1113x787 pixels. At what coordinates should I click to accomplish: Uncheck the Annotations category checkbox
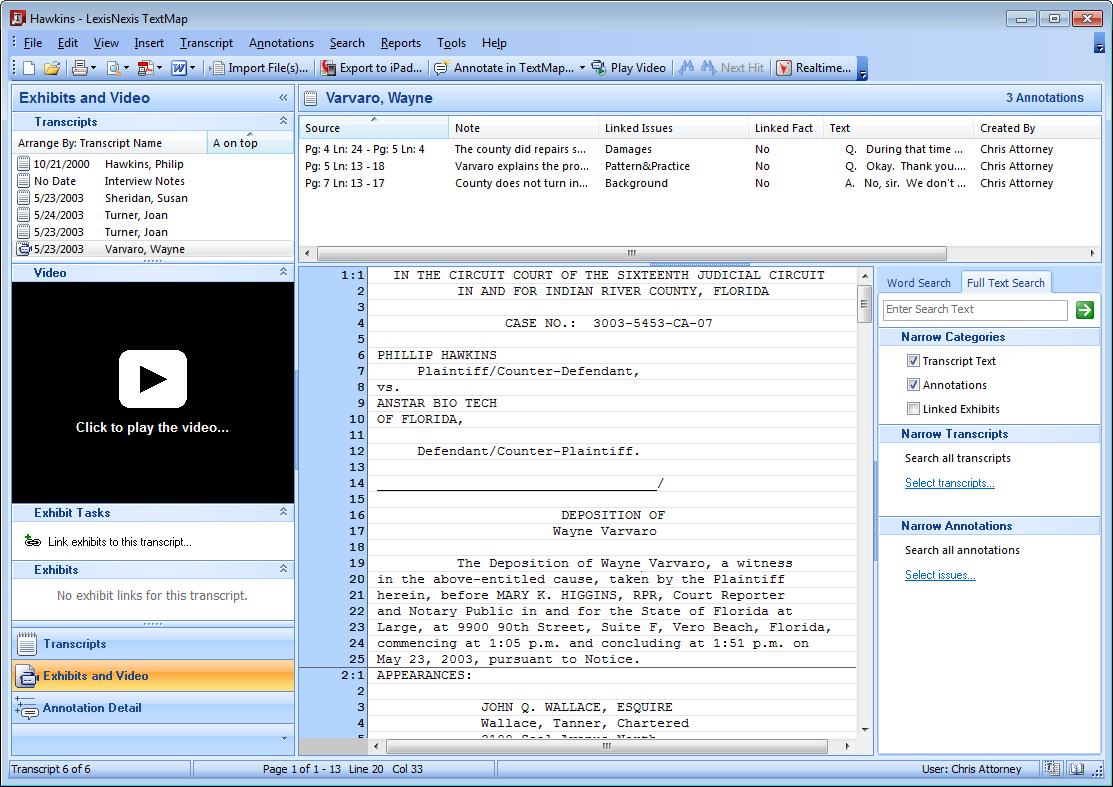click(914, 385)
